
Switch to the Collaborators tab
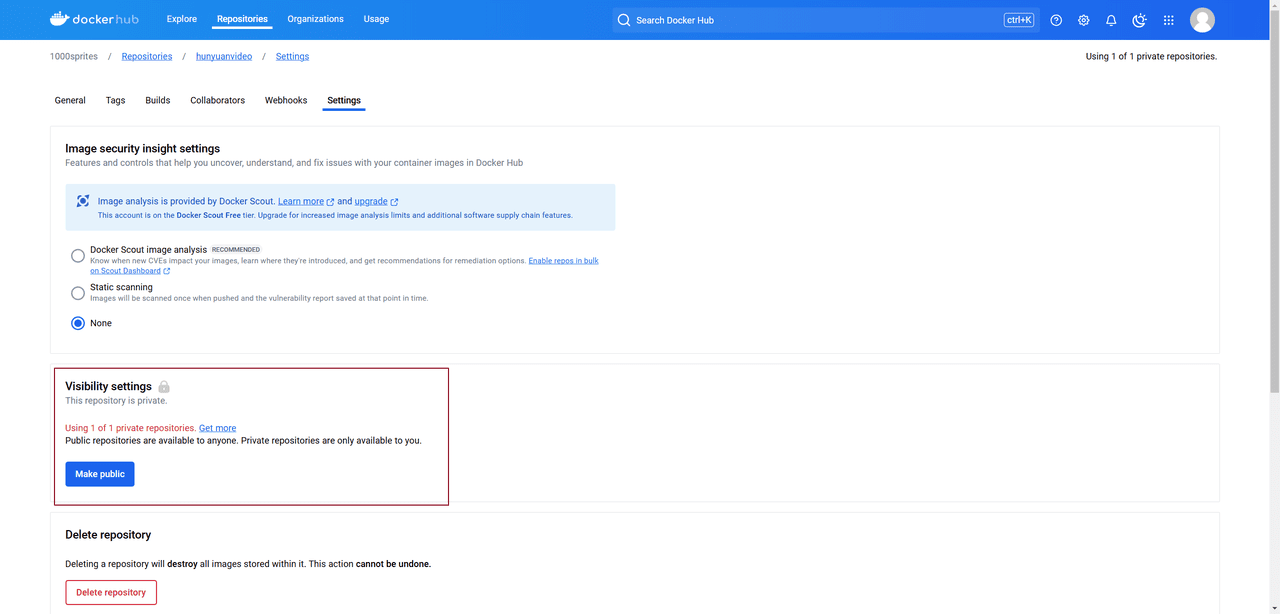pyautogui.click(x=217, y=100)
